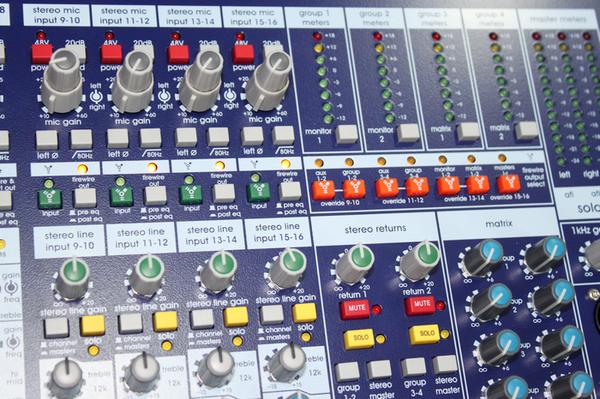Click the green firewire input button for 13-14

tap(190, 194)
